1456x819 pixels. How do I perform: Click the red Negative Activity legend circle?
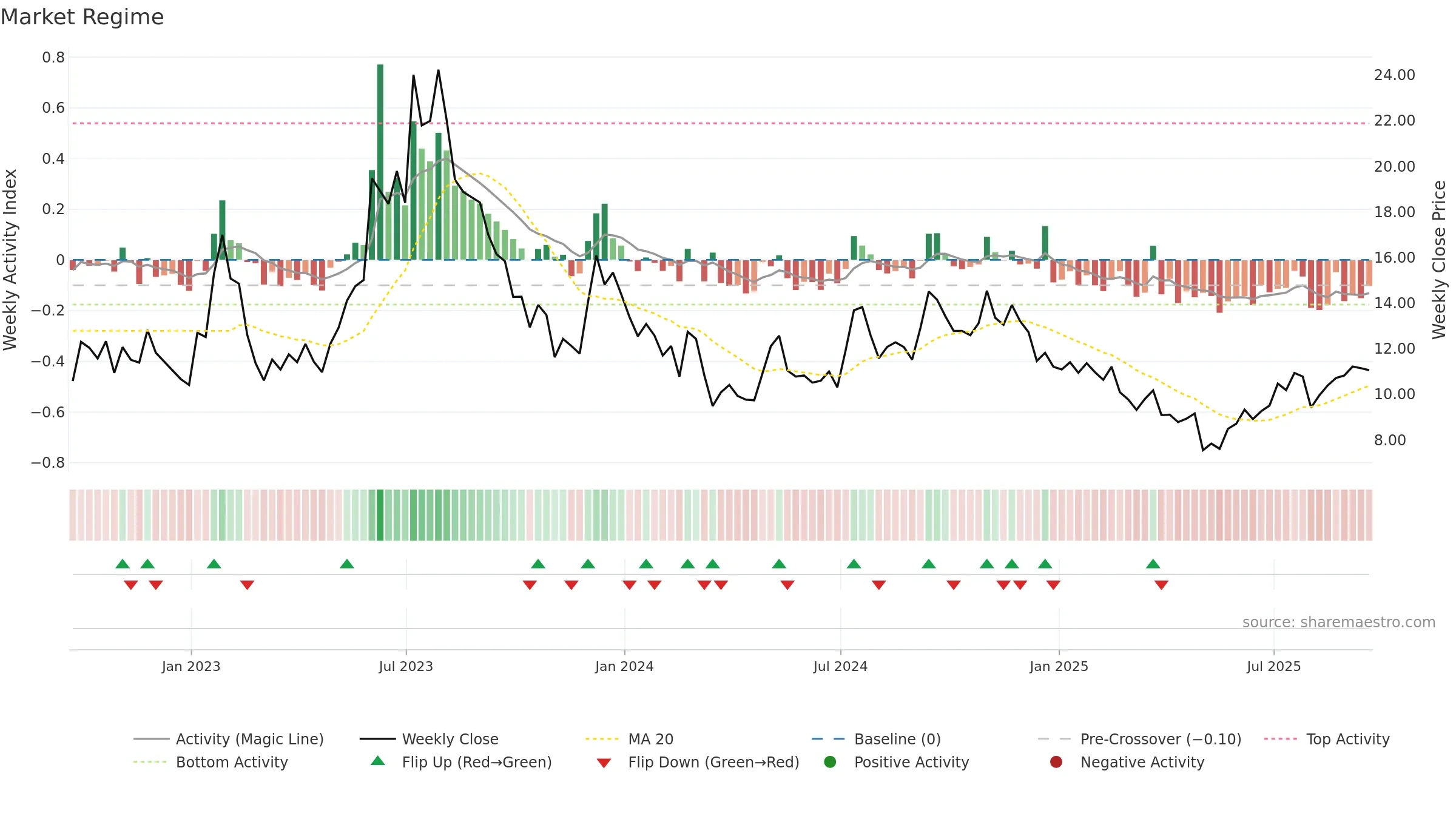1056,762
